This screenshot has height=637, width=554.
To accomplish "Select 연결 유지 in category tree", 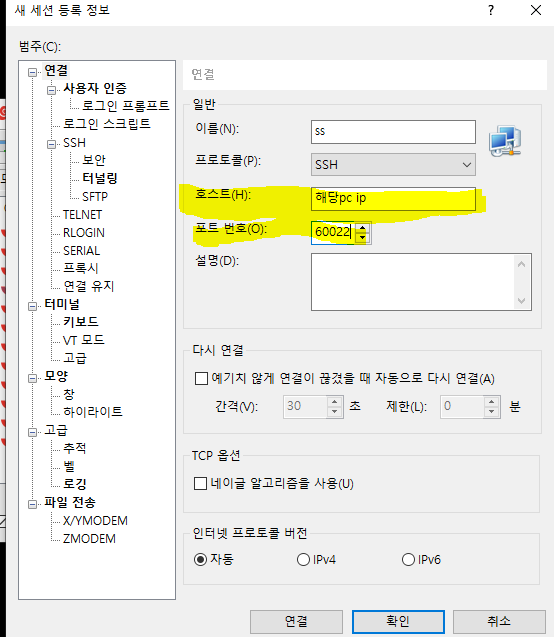I will (89, 286).
